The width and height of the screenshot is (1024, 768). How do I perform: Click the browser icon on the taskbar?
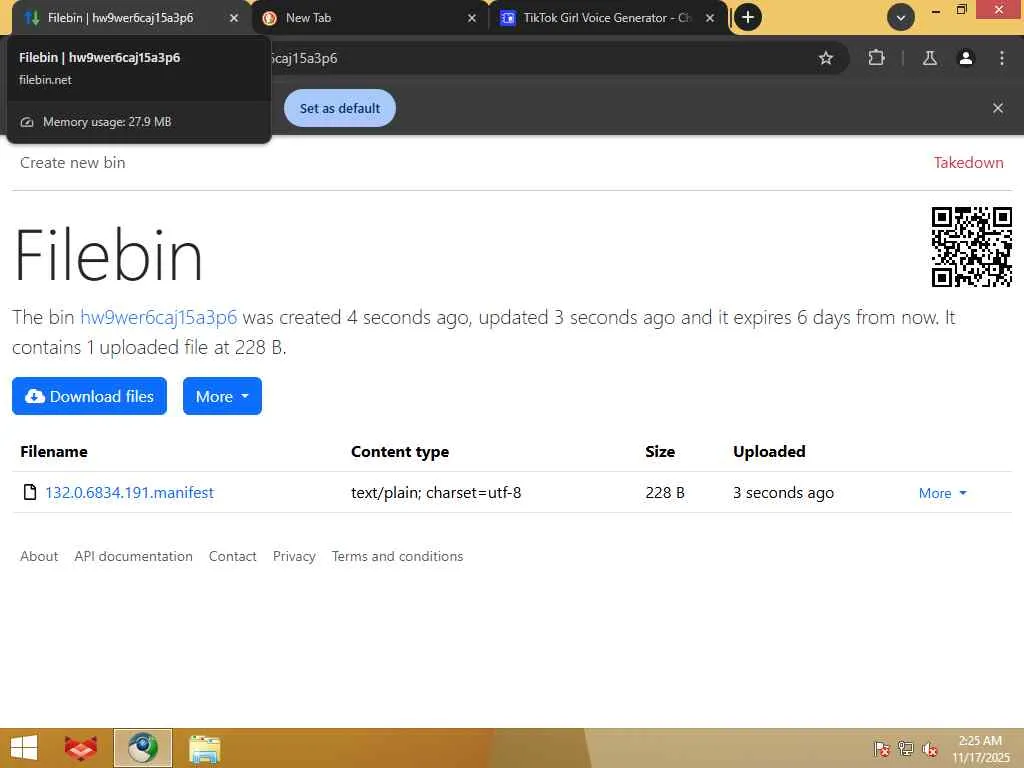click(x=143, y=748)
